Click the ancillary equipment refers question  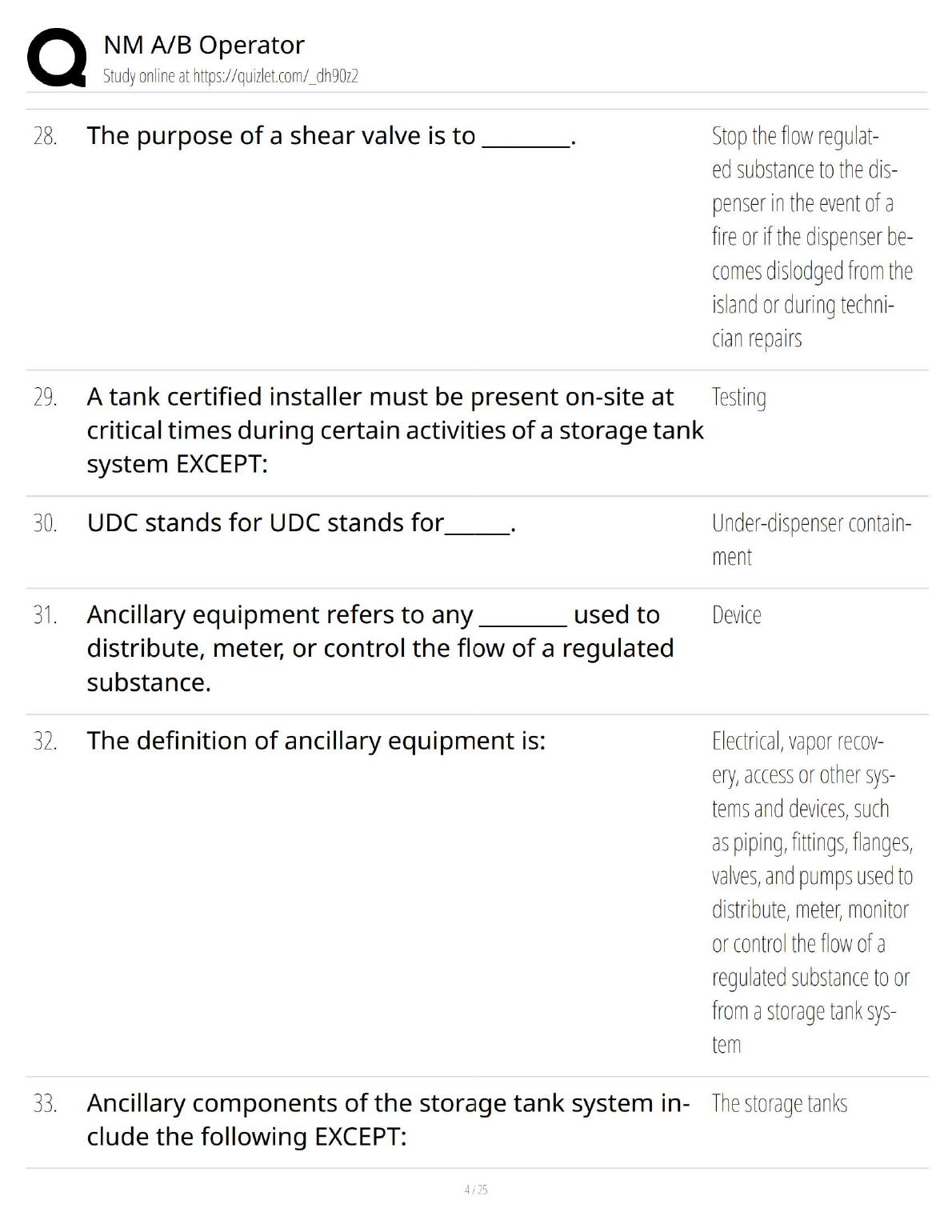tap(380, 648)
